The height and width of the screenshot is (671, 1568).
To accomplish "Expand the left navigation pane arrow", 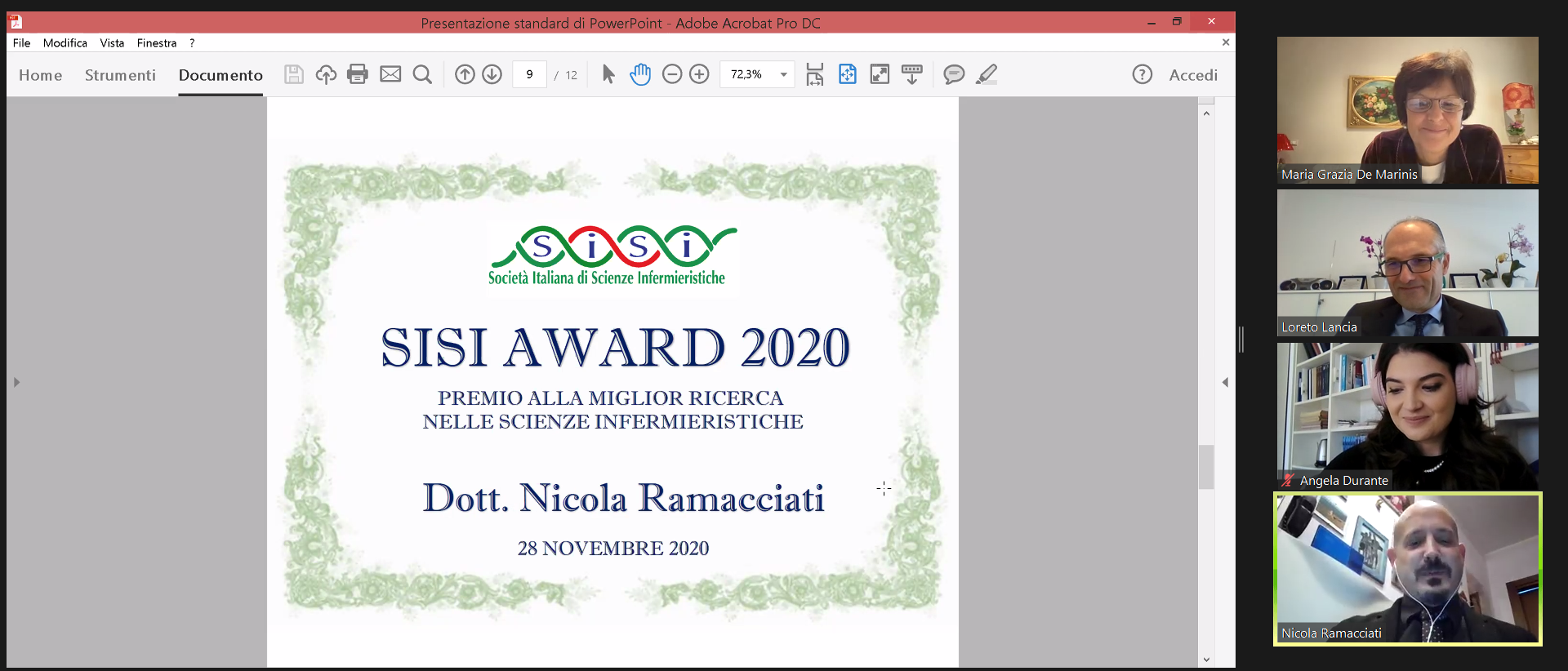I will (x=16, y=382).
